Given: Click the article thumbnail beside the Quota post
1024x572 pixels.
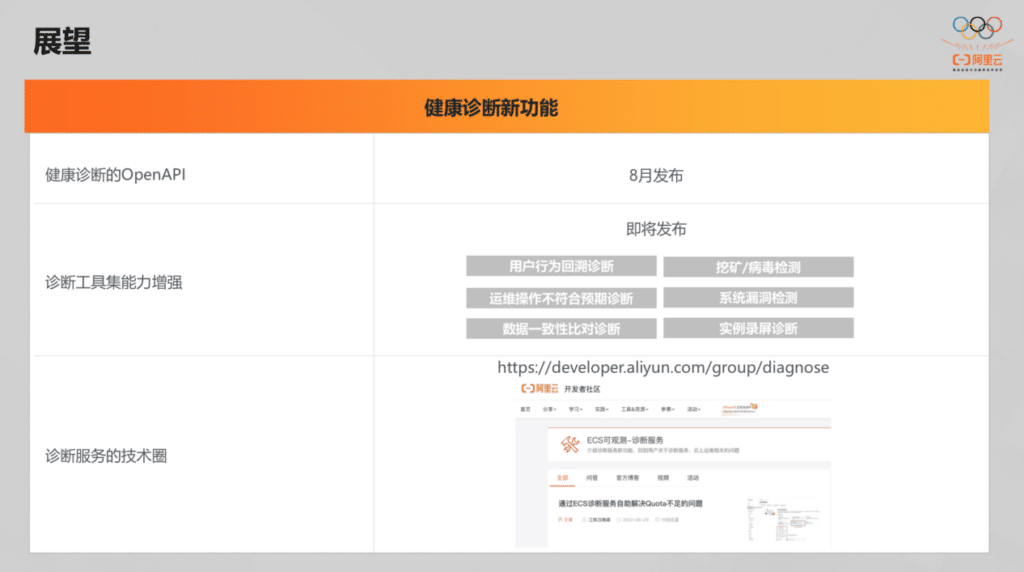Looking at the screenshot, I should 783,519.
